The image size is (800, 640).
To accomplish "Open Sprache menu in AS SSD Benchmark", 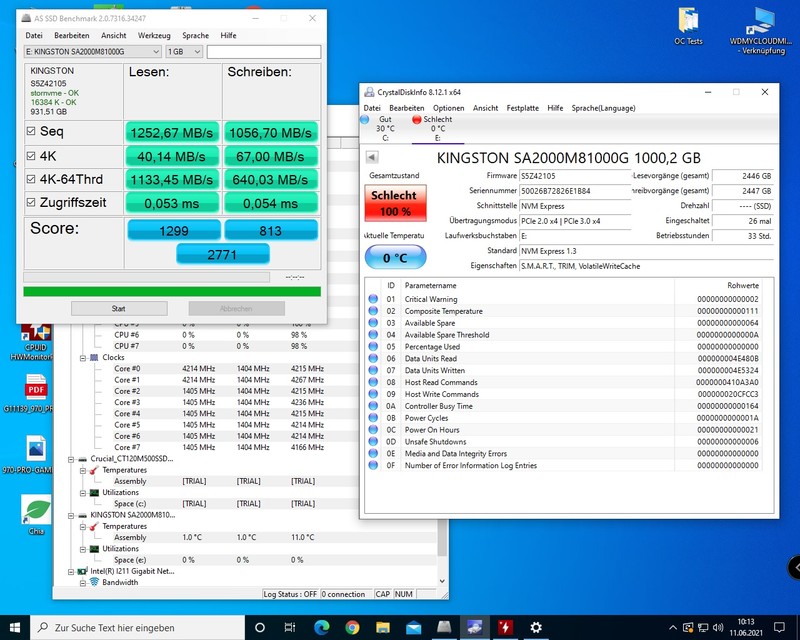I will point(195,35).
